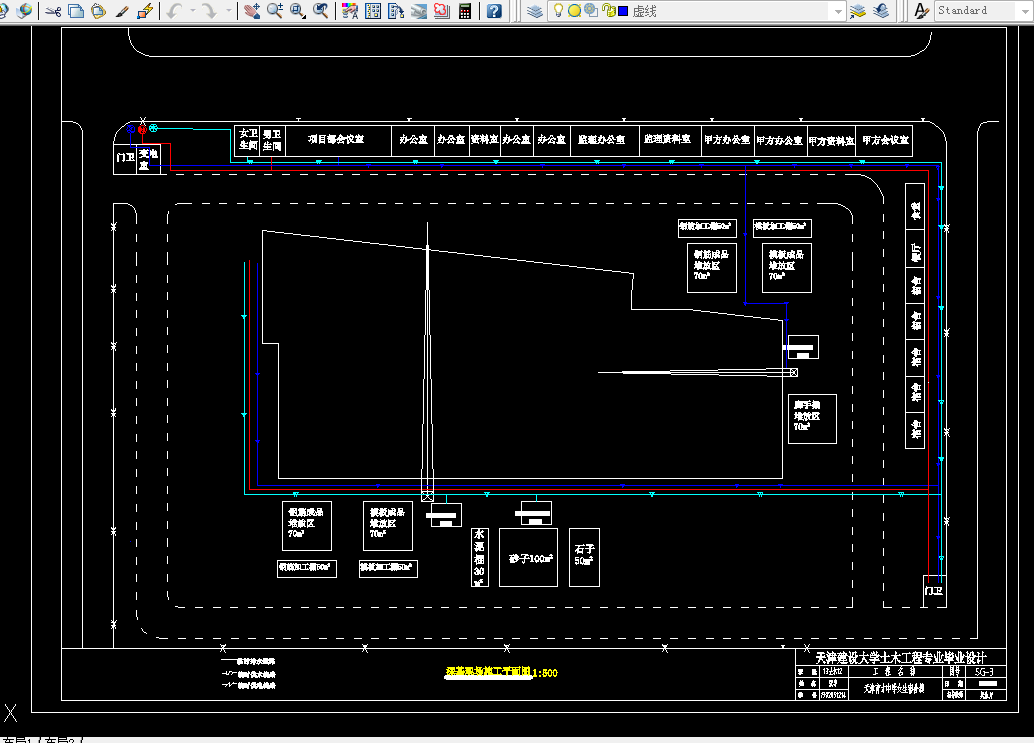1034x743 pixels.
Task: Expand the Undo history dropdown arrow
Action: (193, 11)
